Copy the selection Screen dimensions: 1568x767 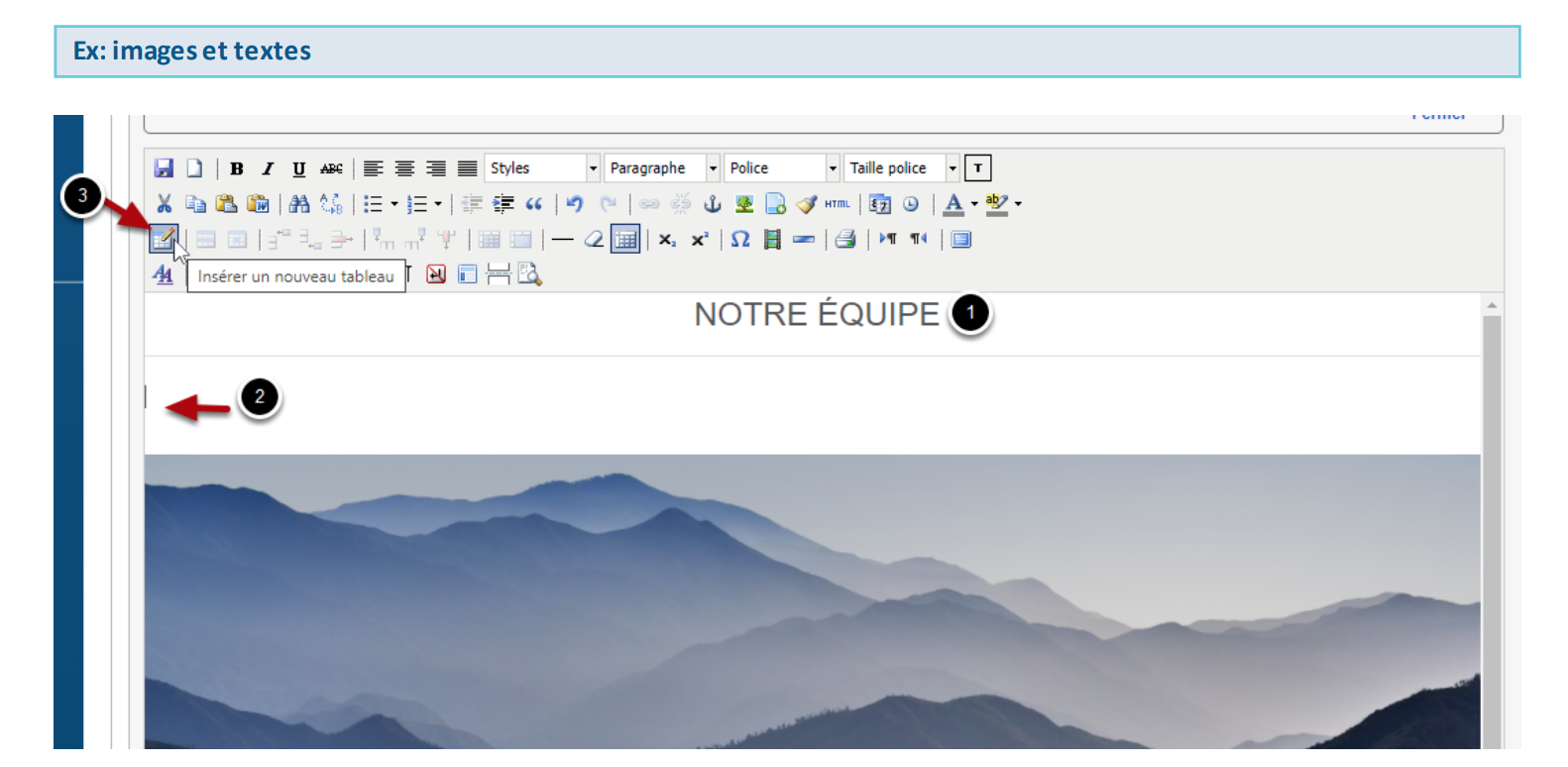195,204
